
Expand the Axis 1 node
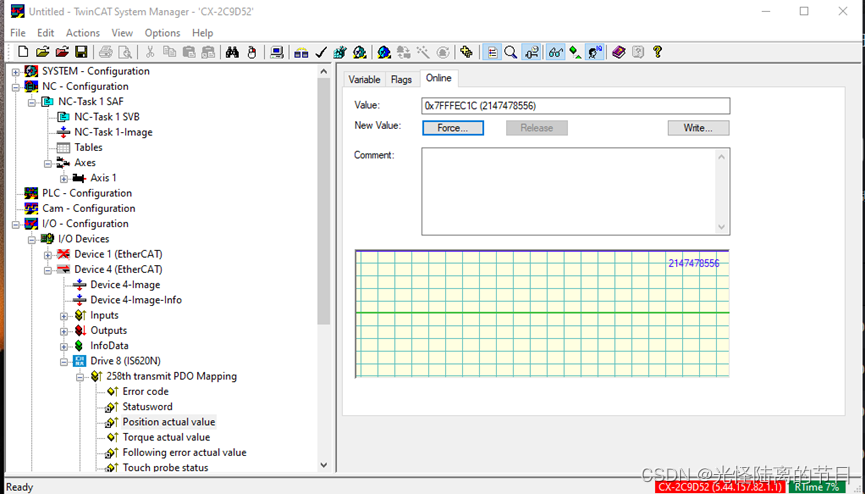click(x=64, y=179)
